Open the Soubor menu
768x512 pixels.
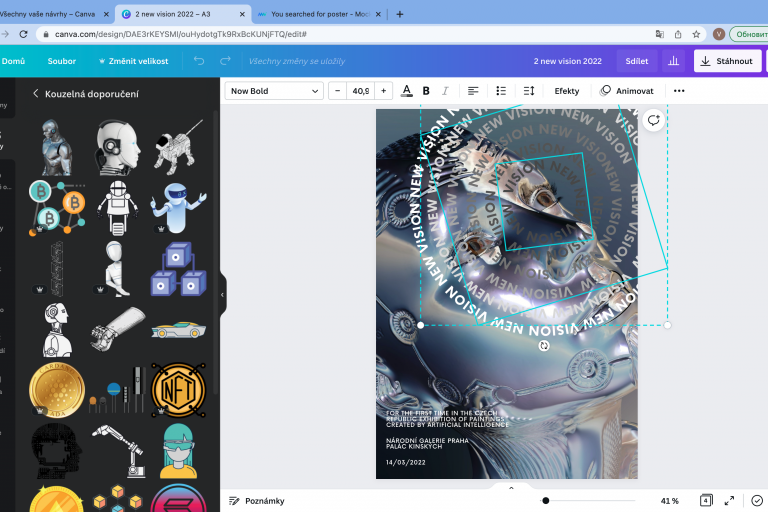pyautogui.click(x=62, y=61)
